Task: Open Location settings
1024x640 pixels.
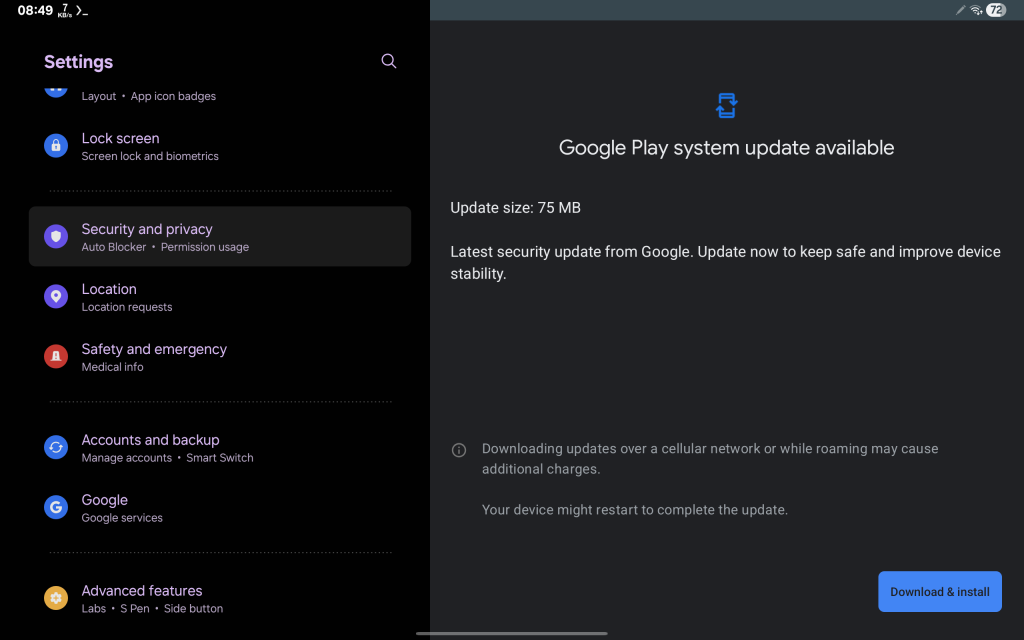Action: coord(219,296)
